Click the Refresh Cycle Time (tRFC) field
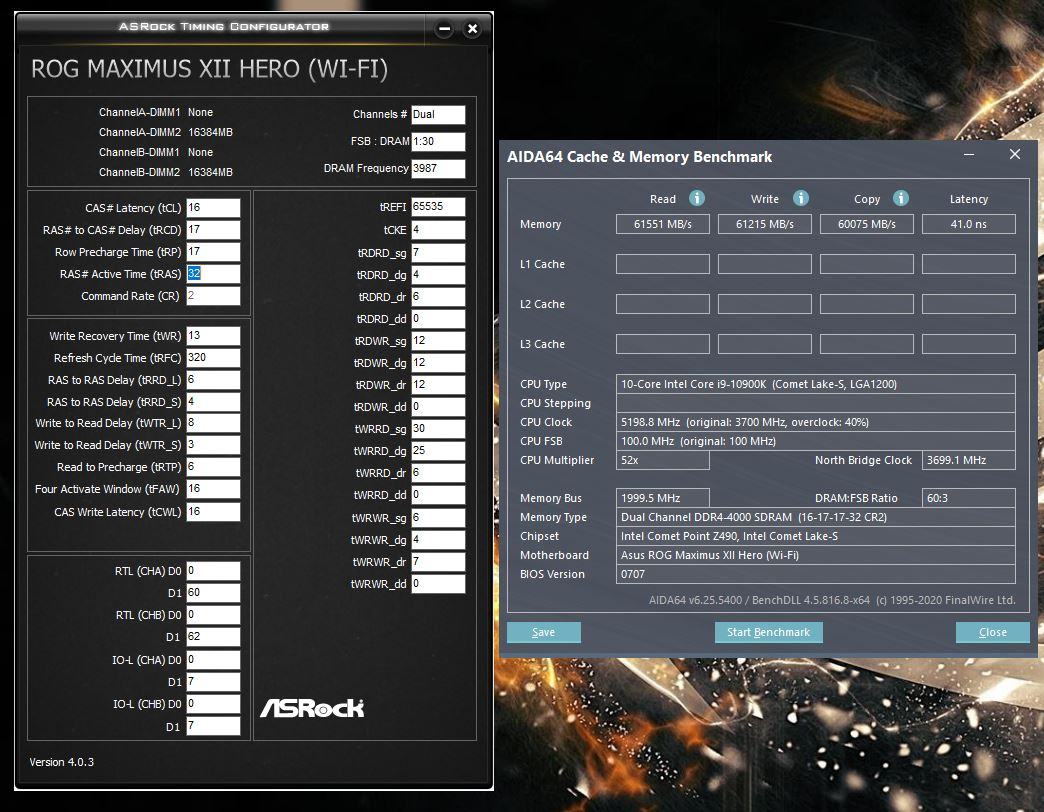 click(x=213, y=357)
